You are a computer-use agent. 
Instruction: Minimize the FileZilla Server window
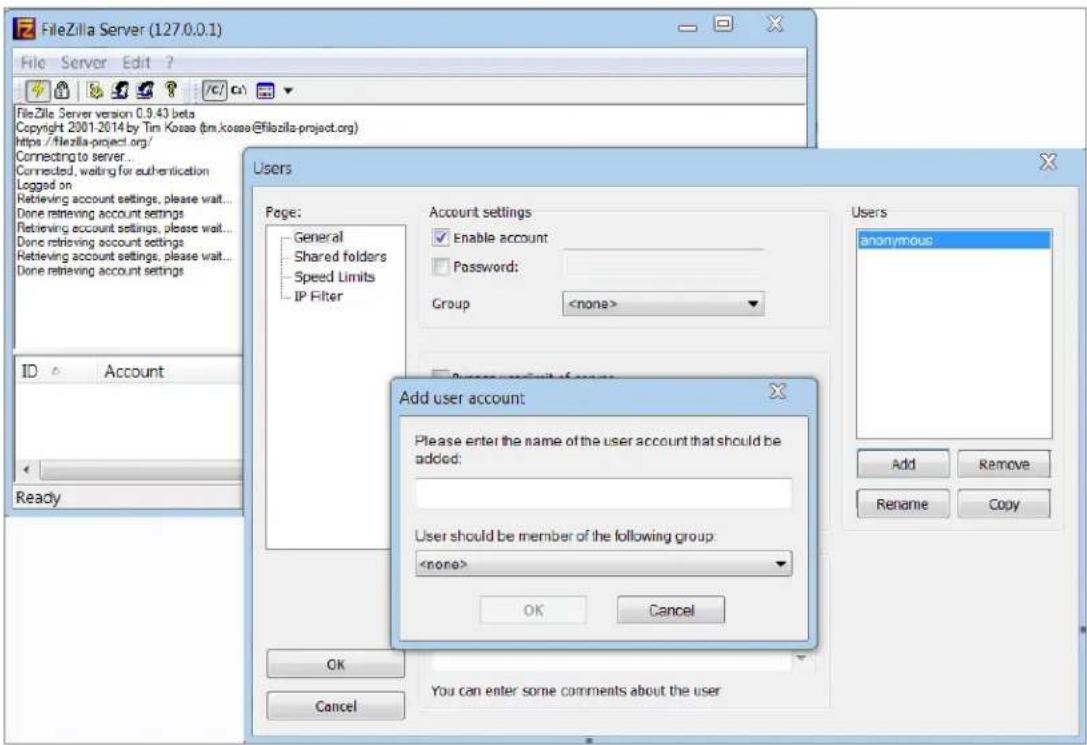pos(688,28)
